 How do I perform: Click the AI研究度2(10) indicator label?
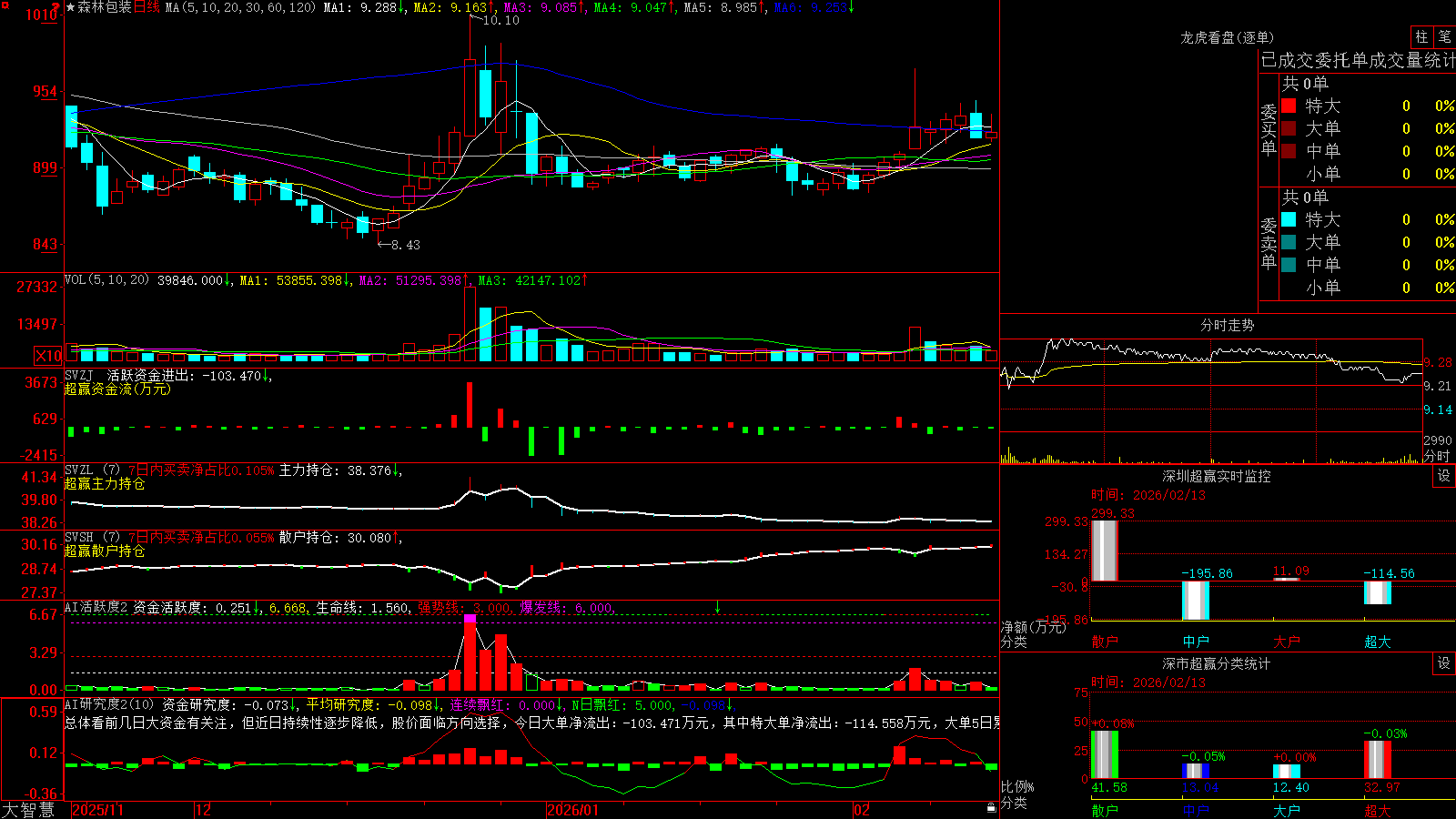click(x=109, y=704)
